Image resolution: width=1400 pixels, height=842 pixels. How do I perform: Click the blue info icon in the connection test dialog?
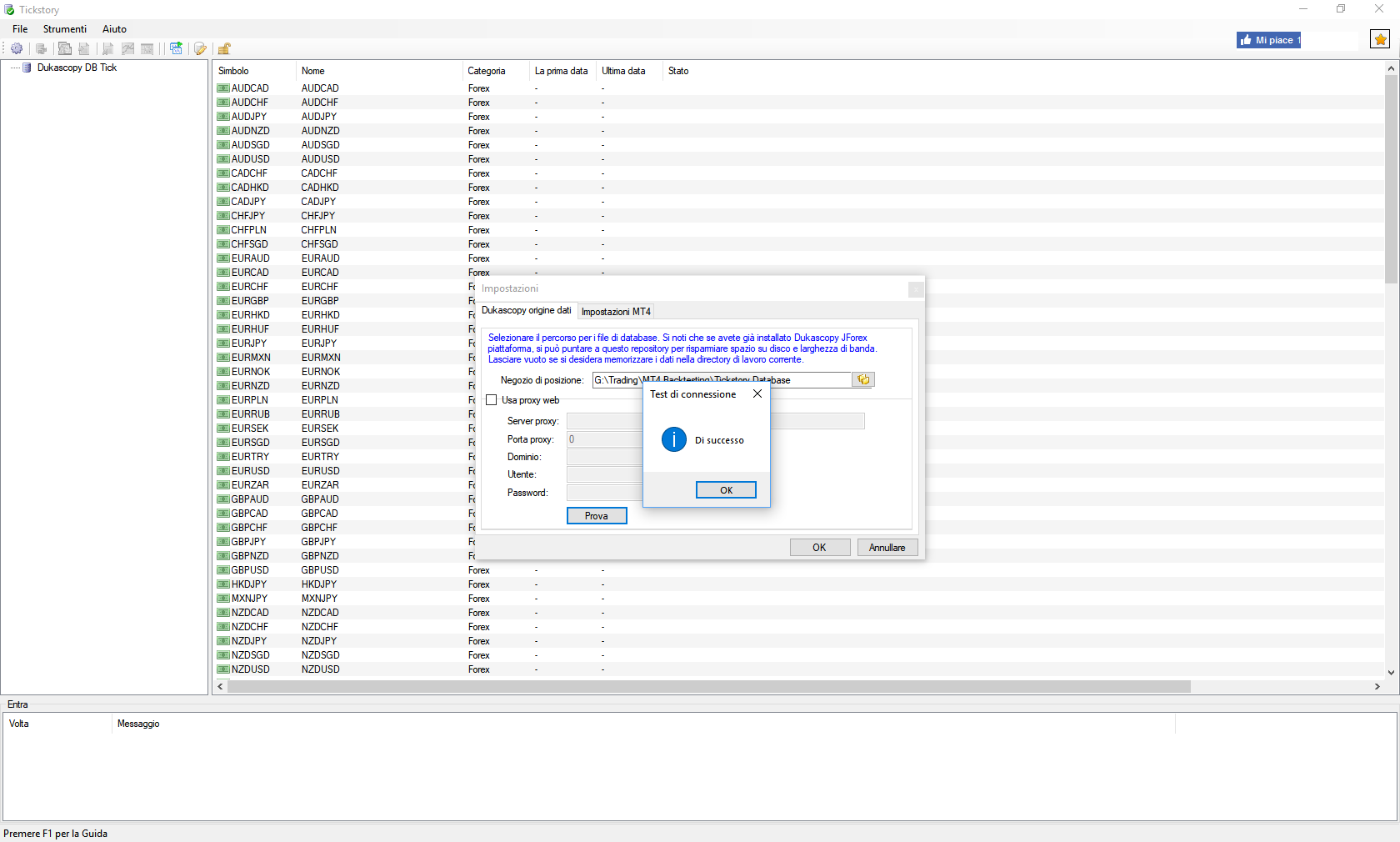673,439
